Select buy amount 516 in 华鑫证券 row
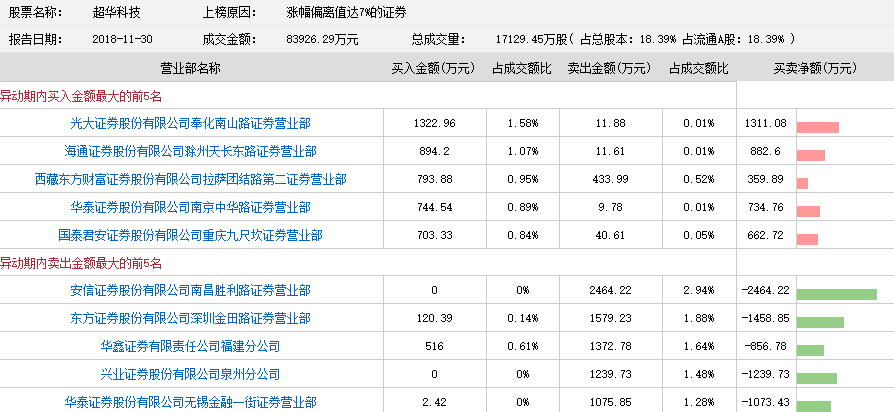Screen dimensions: 894x412 [x=434, y=346]
